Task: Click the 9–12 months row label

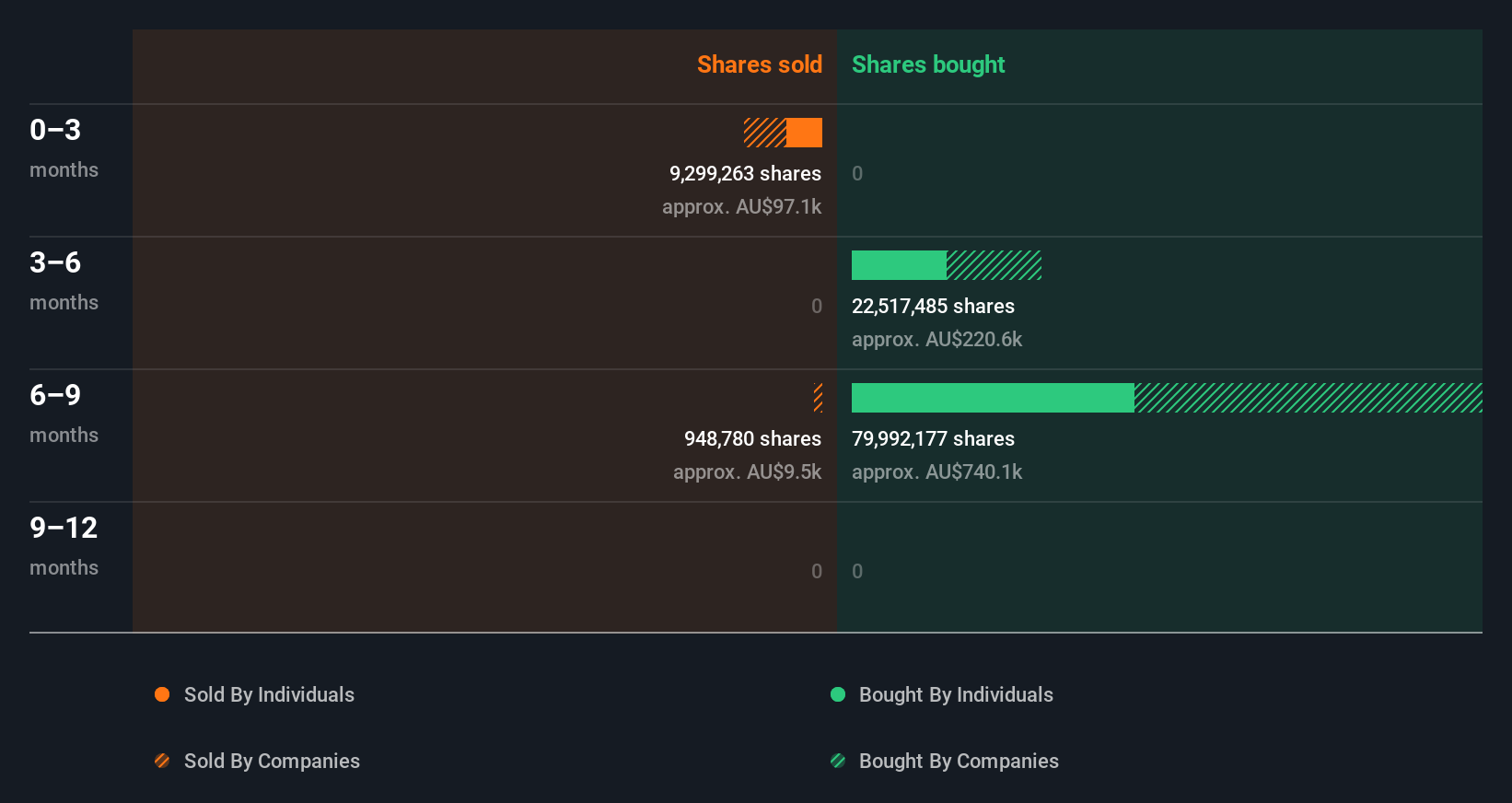Action: [x=64, y=546]
